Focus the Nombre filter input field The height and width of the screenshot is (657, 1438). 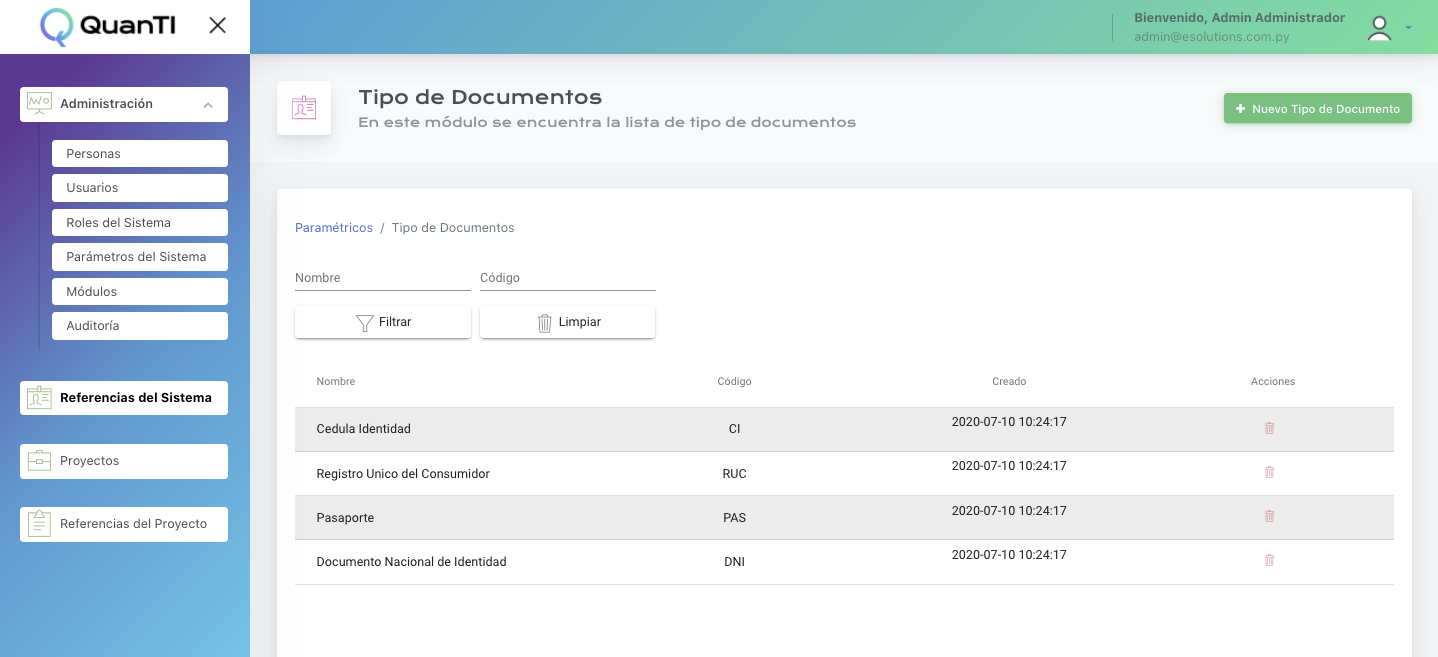click(382, 278)
